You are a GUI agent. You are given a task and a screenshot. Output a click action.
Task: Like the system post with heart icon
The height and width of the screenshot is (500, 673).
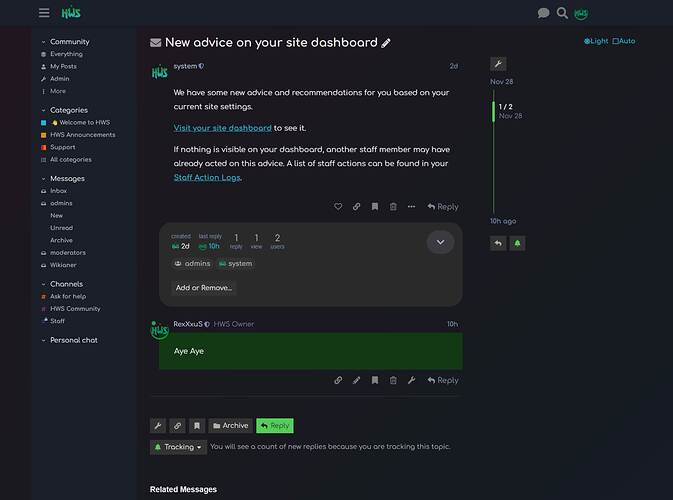point(338,207)
